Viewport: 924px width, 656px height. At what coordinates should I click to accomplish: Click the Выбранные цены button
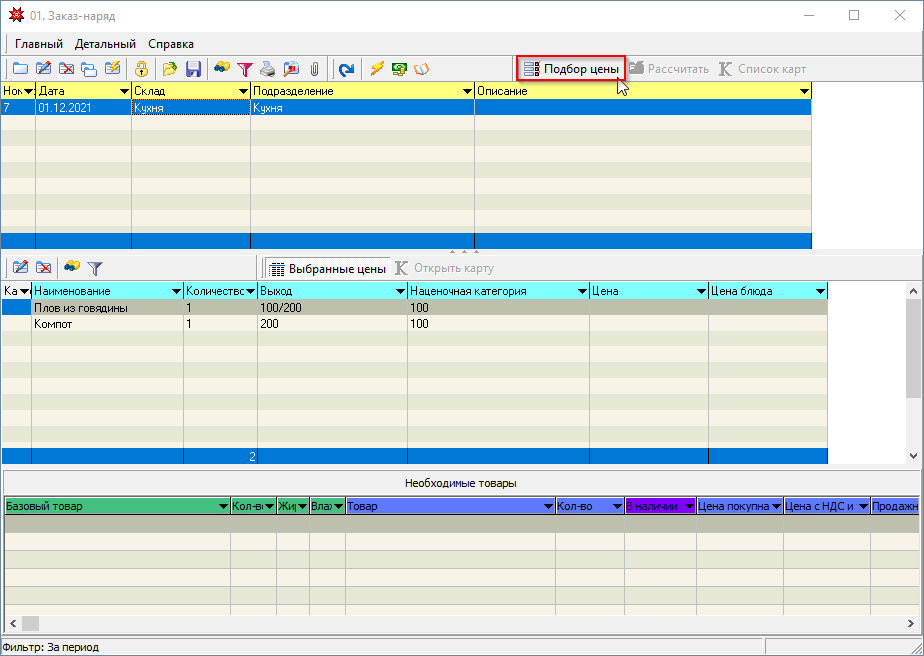click(x=327, y=268)
